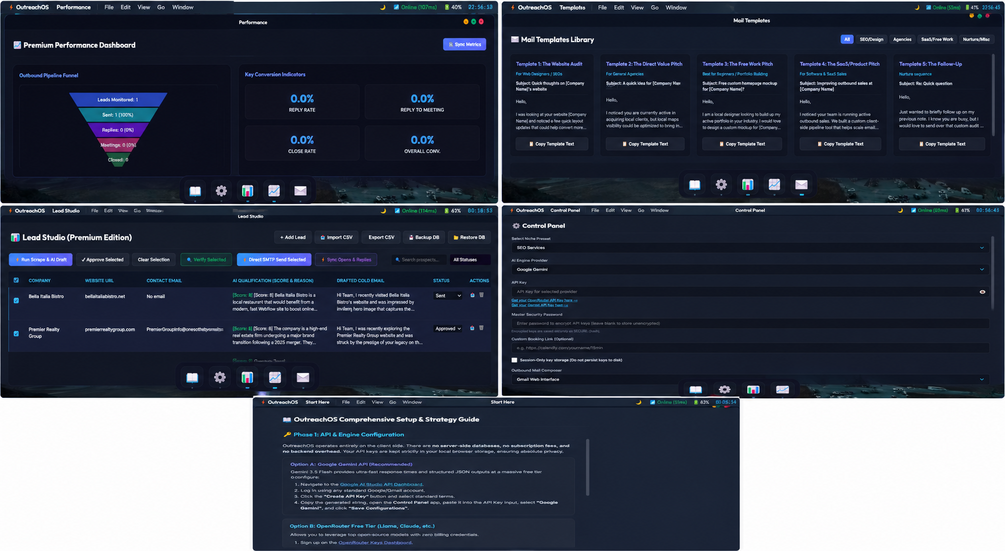1005x551 pixels.
Task: Click Backup DB button in Lead Studio
Action: (424, 237)
